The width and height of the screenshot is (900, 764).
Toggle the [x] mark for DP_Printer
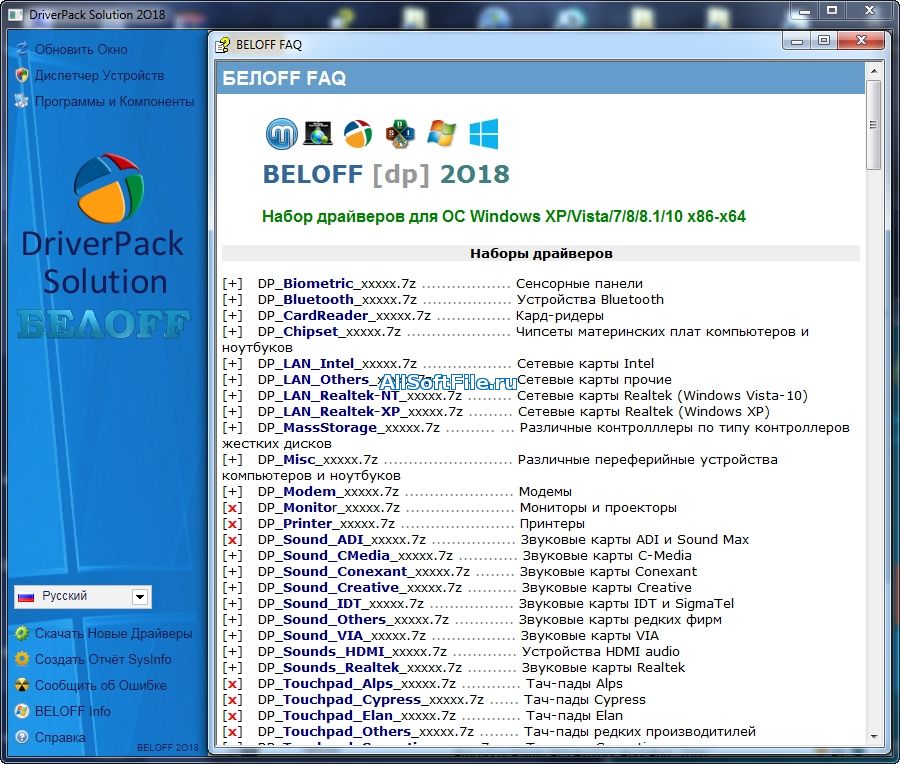(232, 524)
